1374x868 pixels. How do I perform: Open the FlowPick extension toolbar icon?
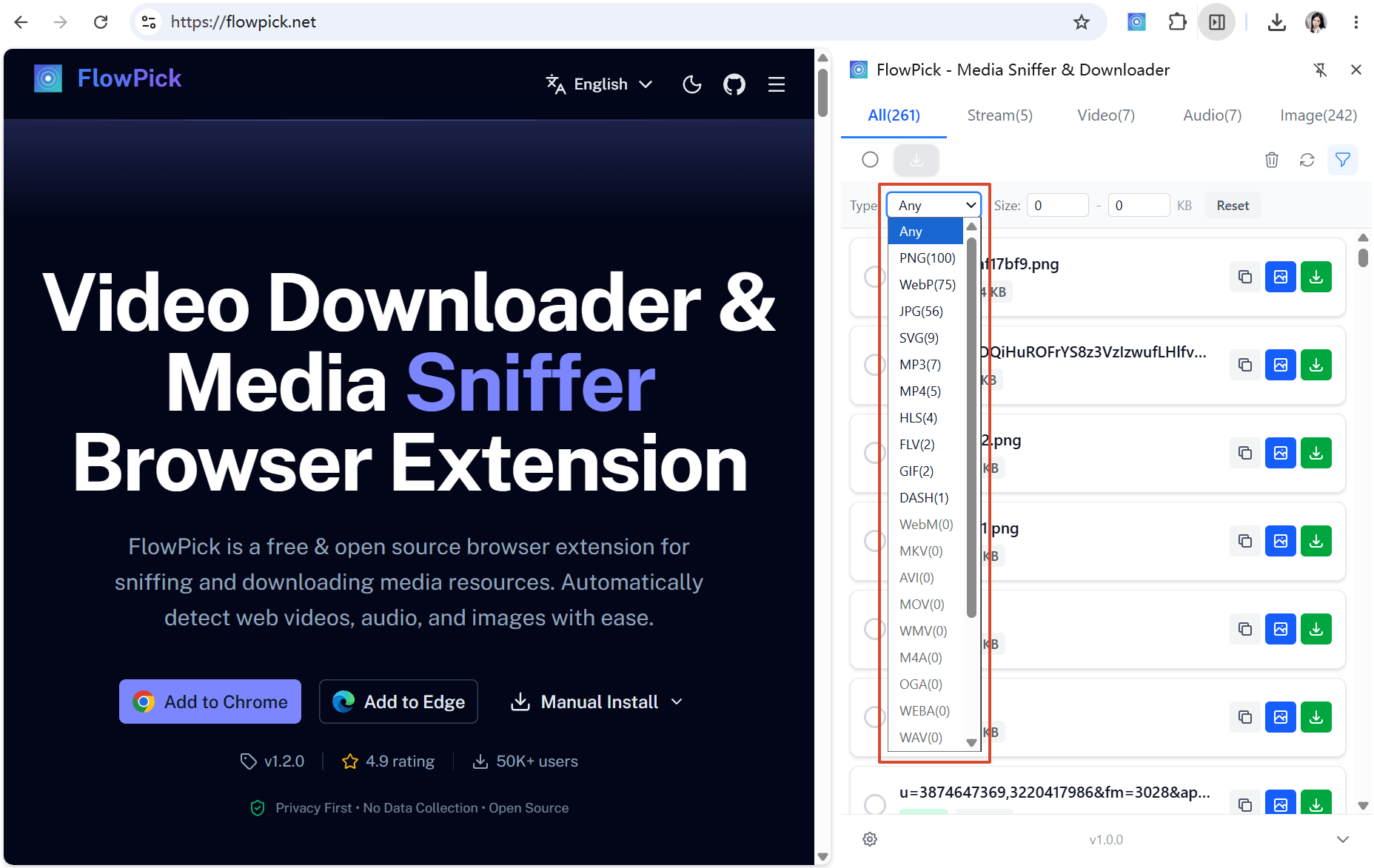click(x=1136, y=22)
